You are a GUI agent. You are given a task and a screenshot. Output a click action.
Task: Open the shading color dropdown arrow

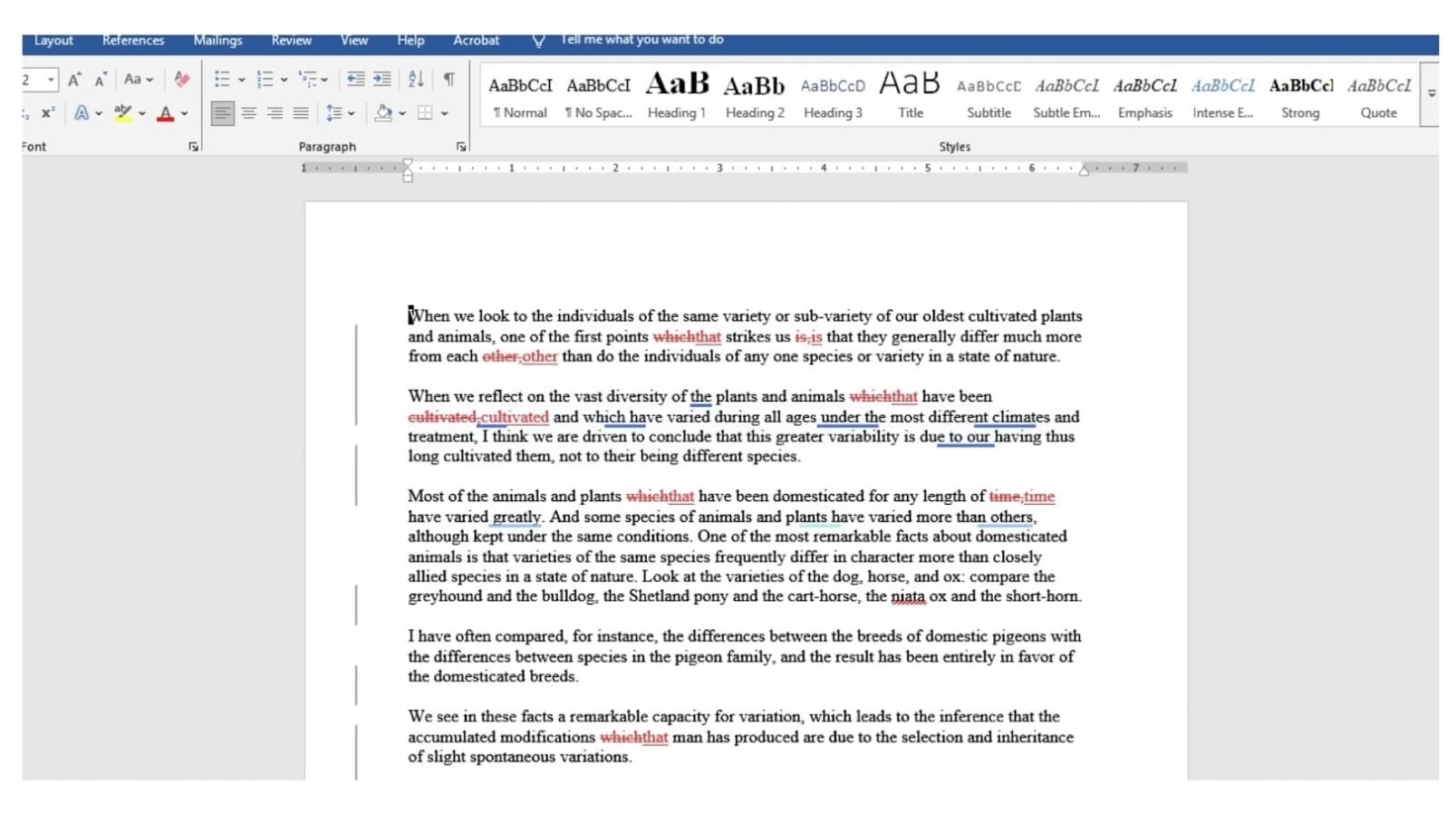(x=402, y=114)
